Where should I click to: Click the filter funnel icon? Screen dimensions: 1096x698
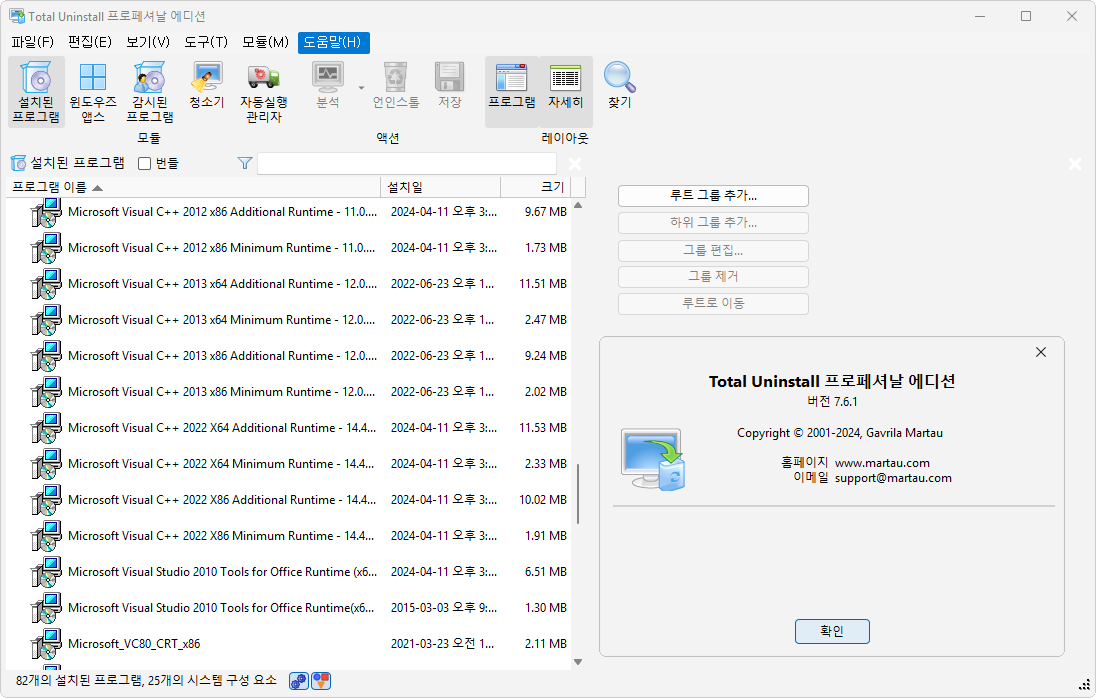click(245, 163)
